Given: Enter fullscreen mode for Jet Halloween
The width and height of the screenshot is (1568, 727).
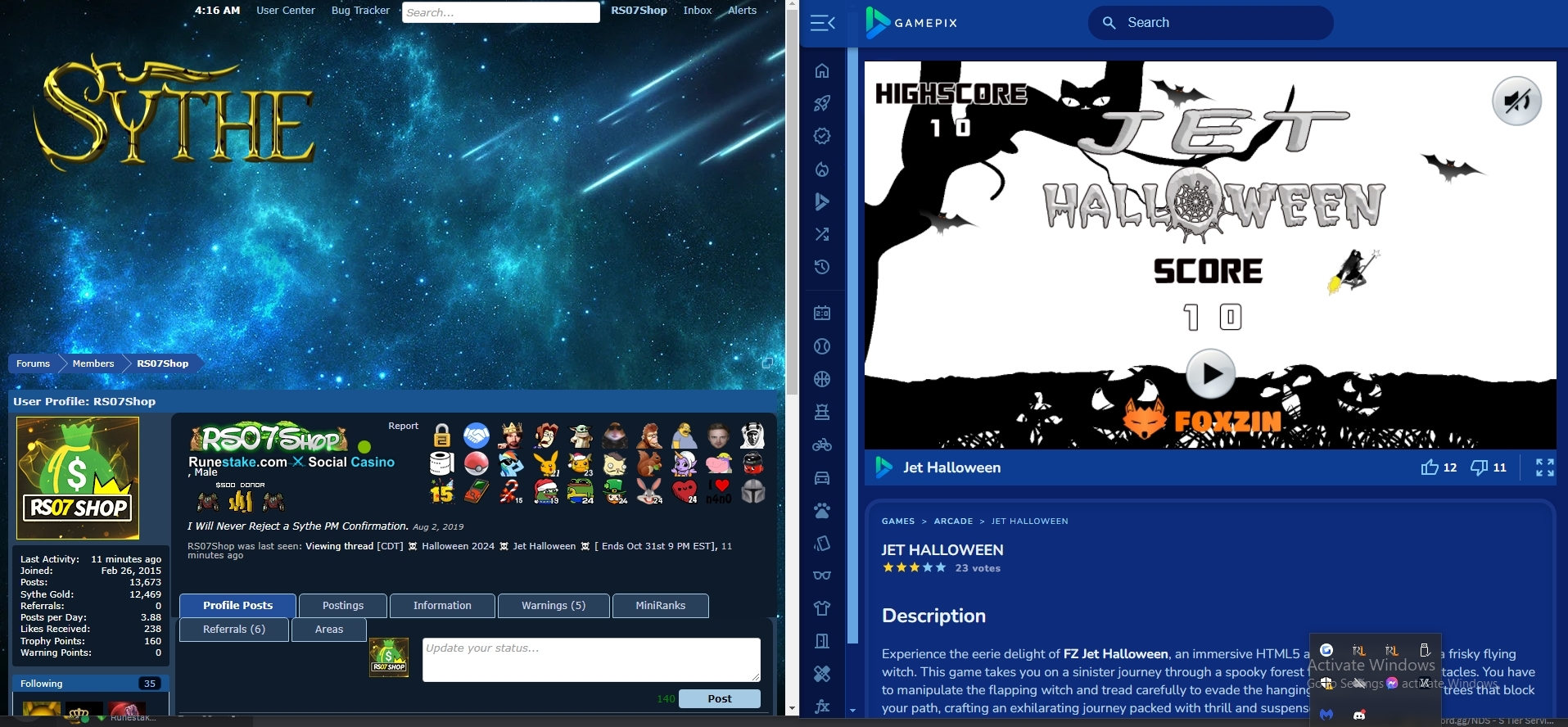Looking at the screenshot, I should pos(1544,467).
